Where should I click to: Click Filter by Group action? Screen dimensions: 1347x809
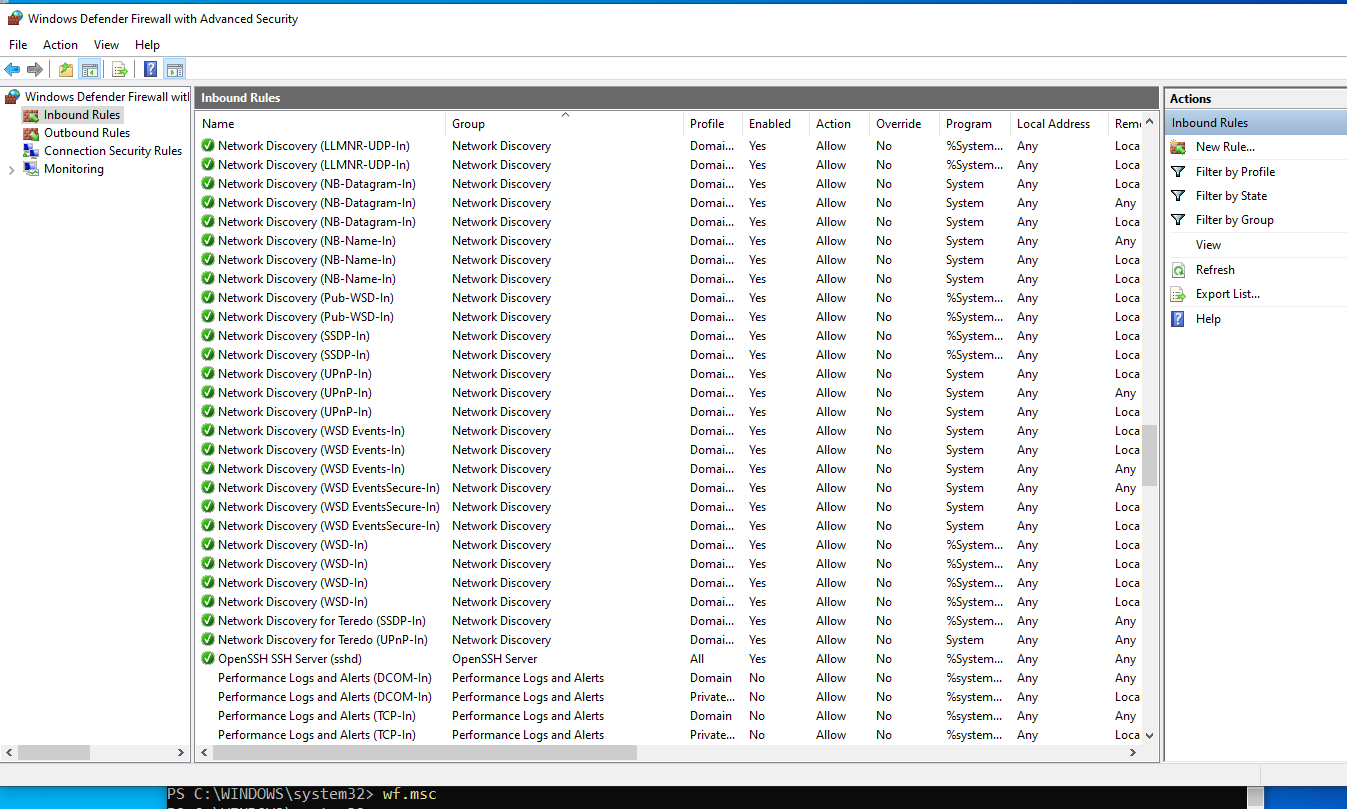pos(1234,220)
